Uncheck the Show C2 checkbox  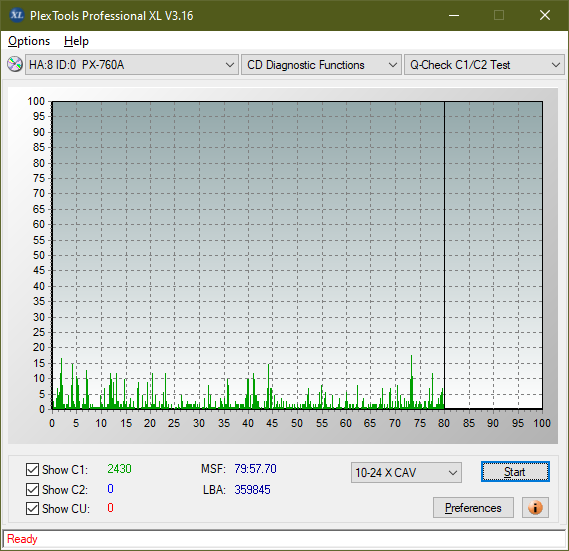[32, 489]
